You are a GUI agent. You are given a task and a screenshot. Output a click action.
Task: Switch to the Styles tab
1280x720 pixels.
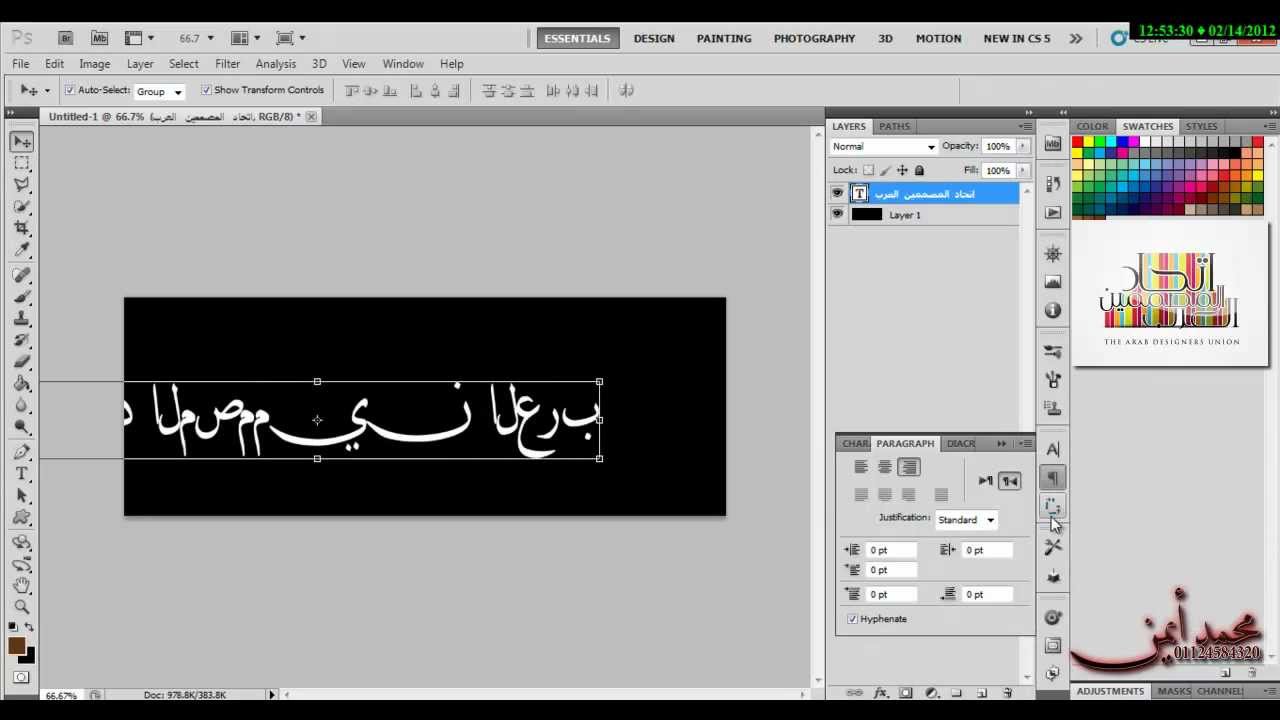coord(1201,127)
